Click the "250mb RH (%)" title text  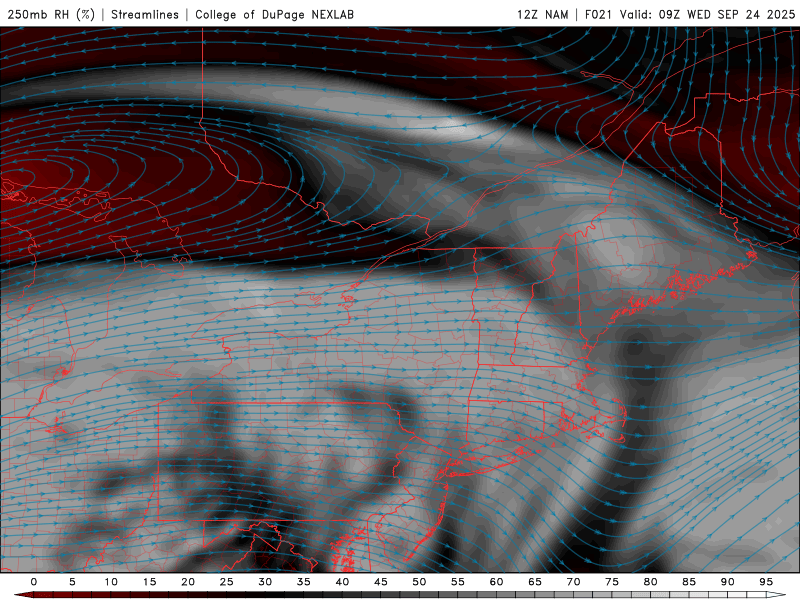click(52, 14)
